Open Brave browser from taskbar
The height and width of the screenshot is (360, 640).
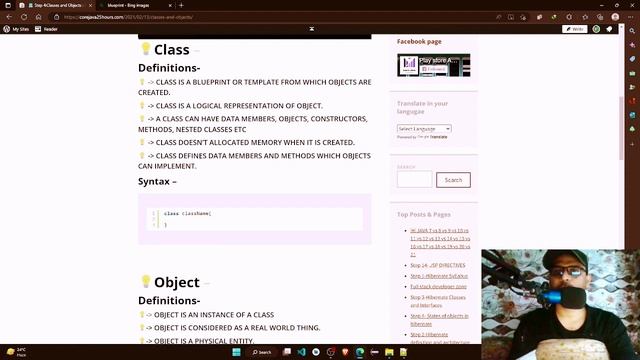click(345, 352)
